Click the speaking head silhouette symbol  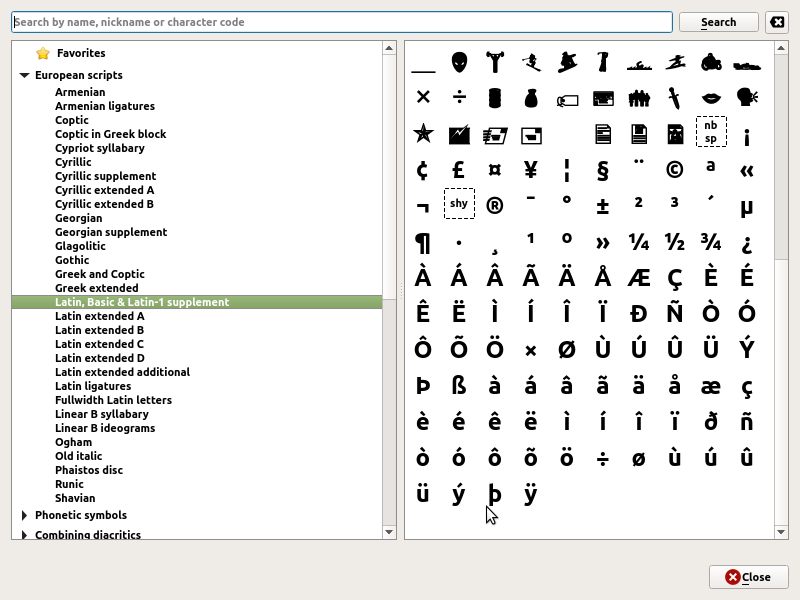pyautogui.click(x=746, y=98)
